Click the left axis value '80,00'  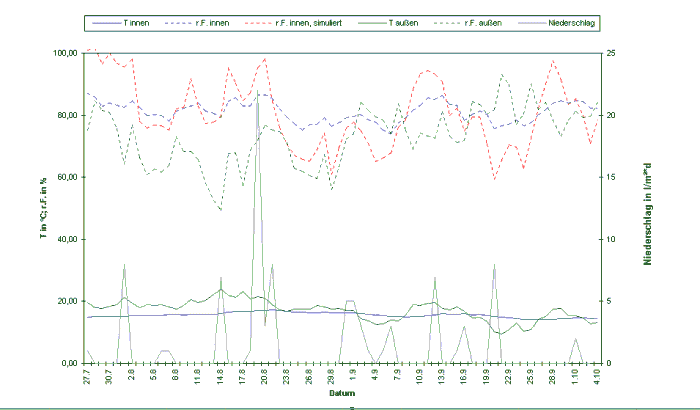click(67, 115)
